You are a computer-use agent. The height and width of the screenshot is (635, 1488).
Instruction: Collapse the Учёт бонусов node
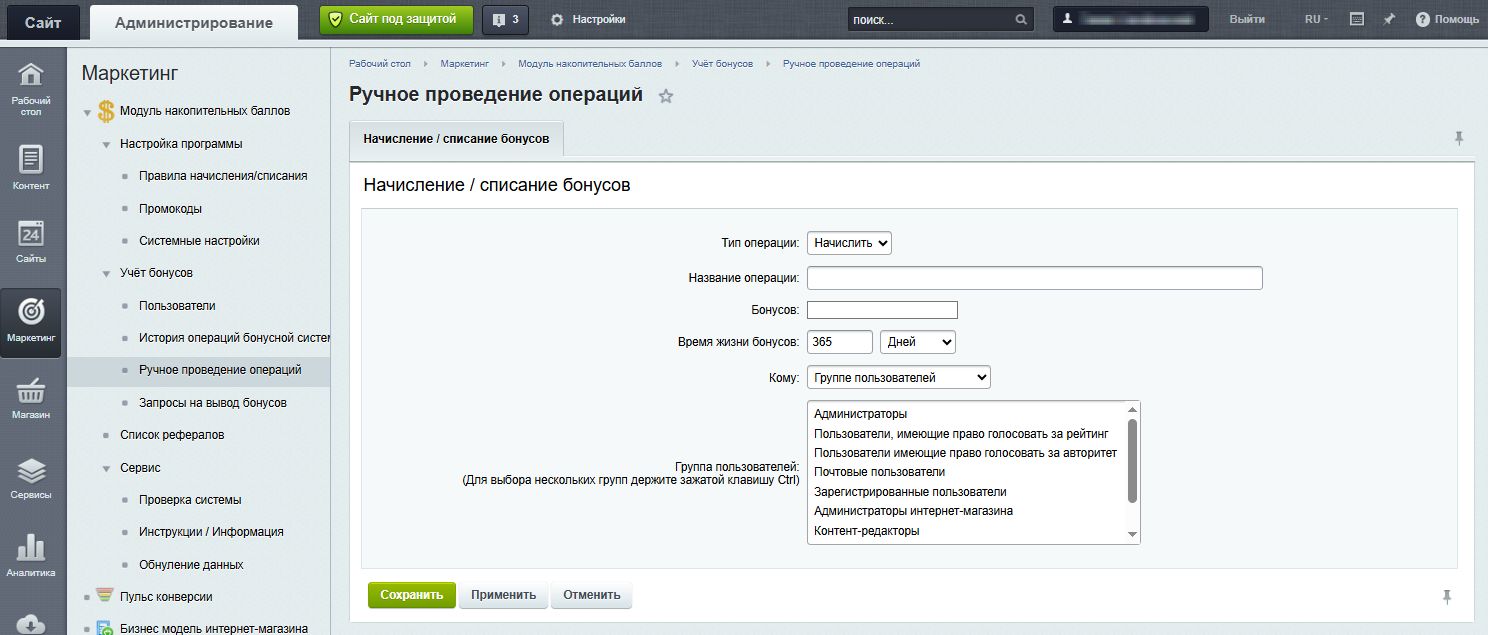click(x=106, y=273)
